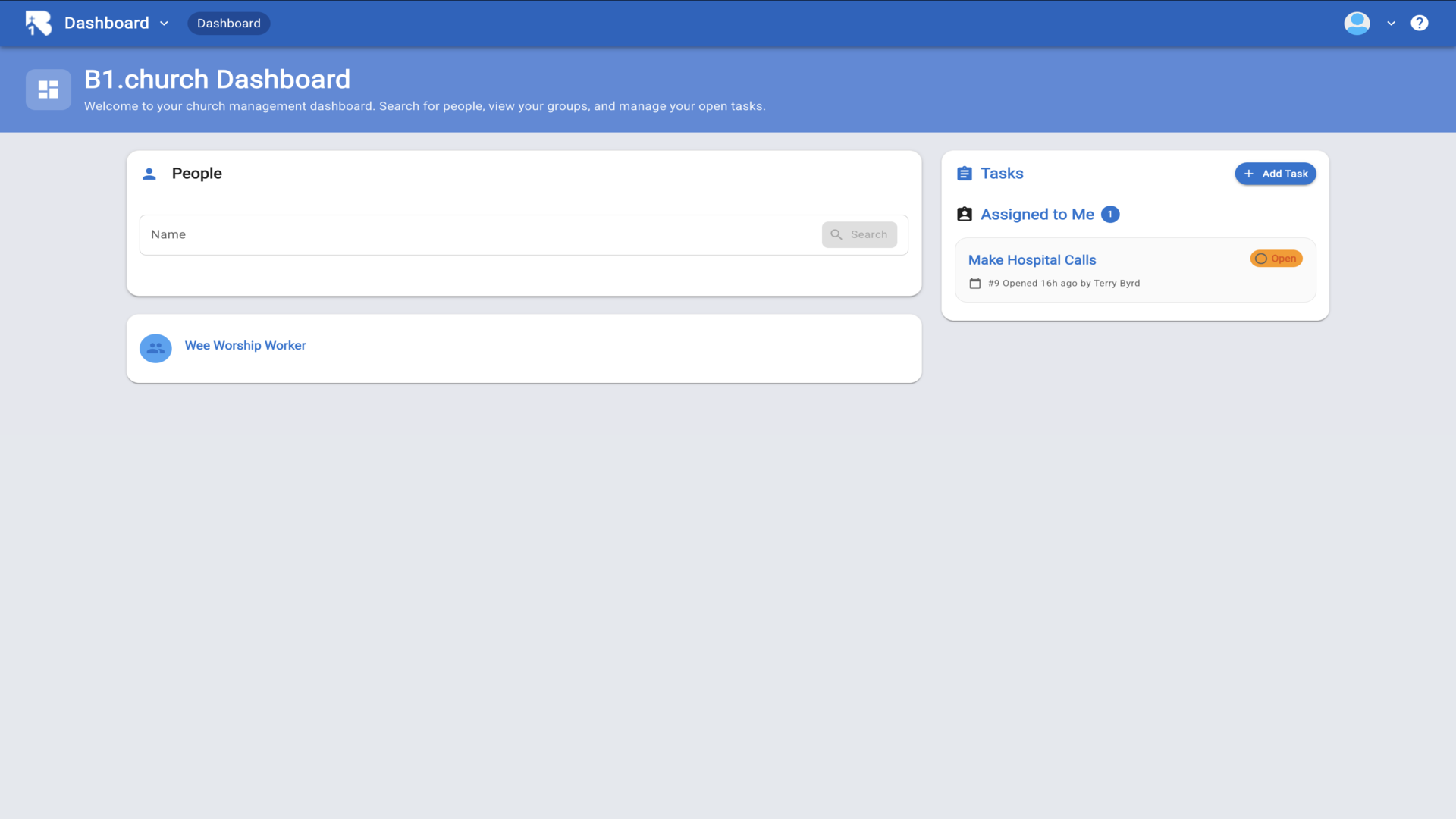Screen dimensions: 1456x819
Task: Open the user account dropdown arrow
Action: [x=1391, y=24]
